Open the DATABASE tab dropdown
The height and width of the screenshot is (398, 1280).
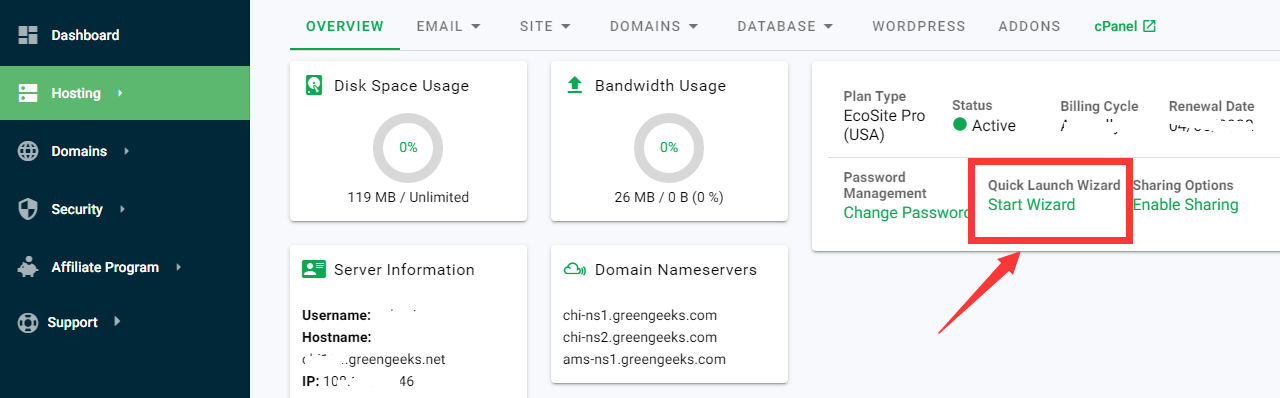pyautogui.click(x=786, y=26)
